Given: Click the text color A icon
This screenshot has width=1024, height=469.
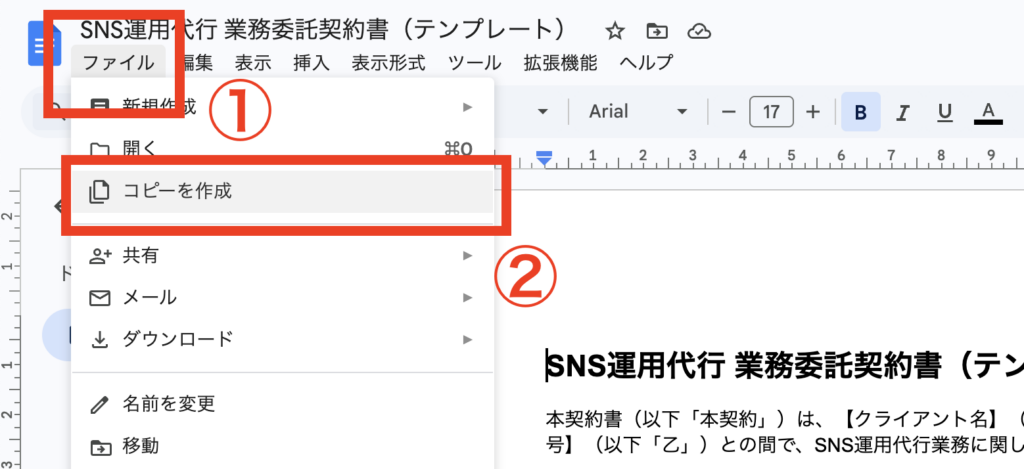Looking at the screenshot, I should click(x=988, y=111).
